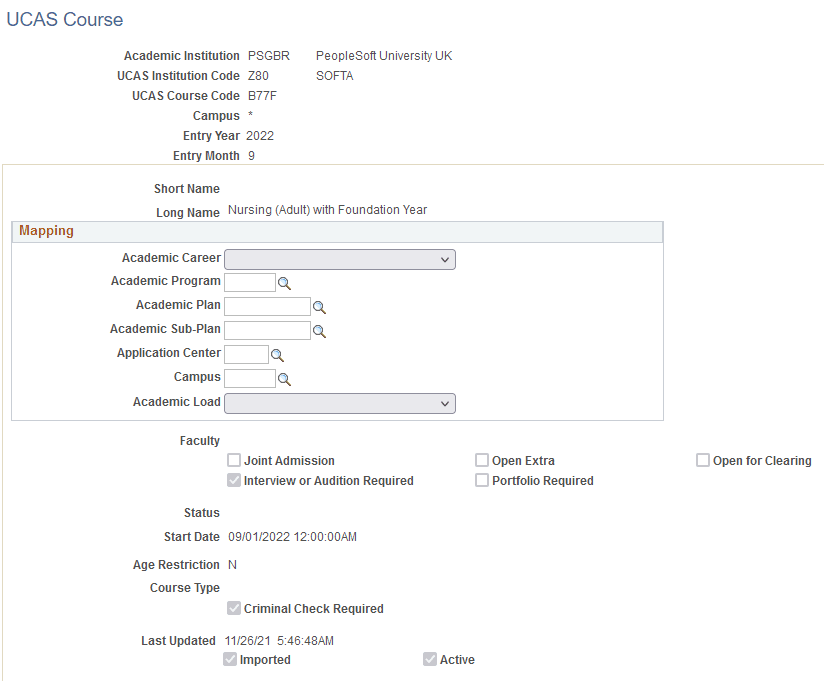Tick the Open for Clearing checkbox
Image resolution: width=824 pixels, height=681 pixels.
703,460
